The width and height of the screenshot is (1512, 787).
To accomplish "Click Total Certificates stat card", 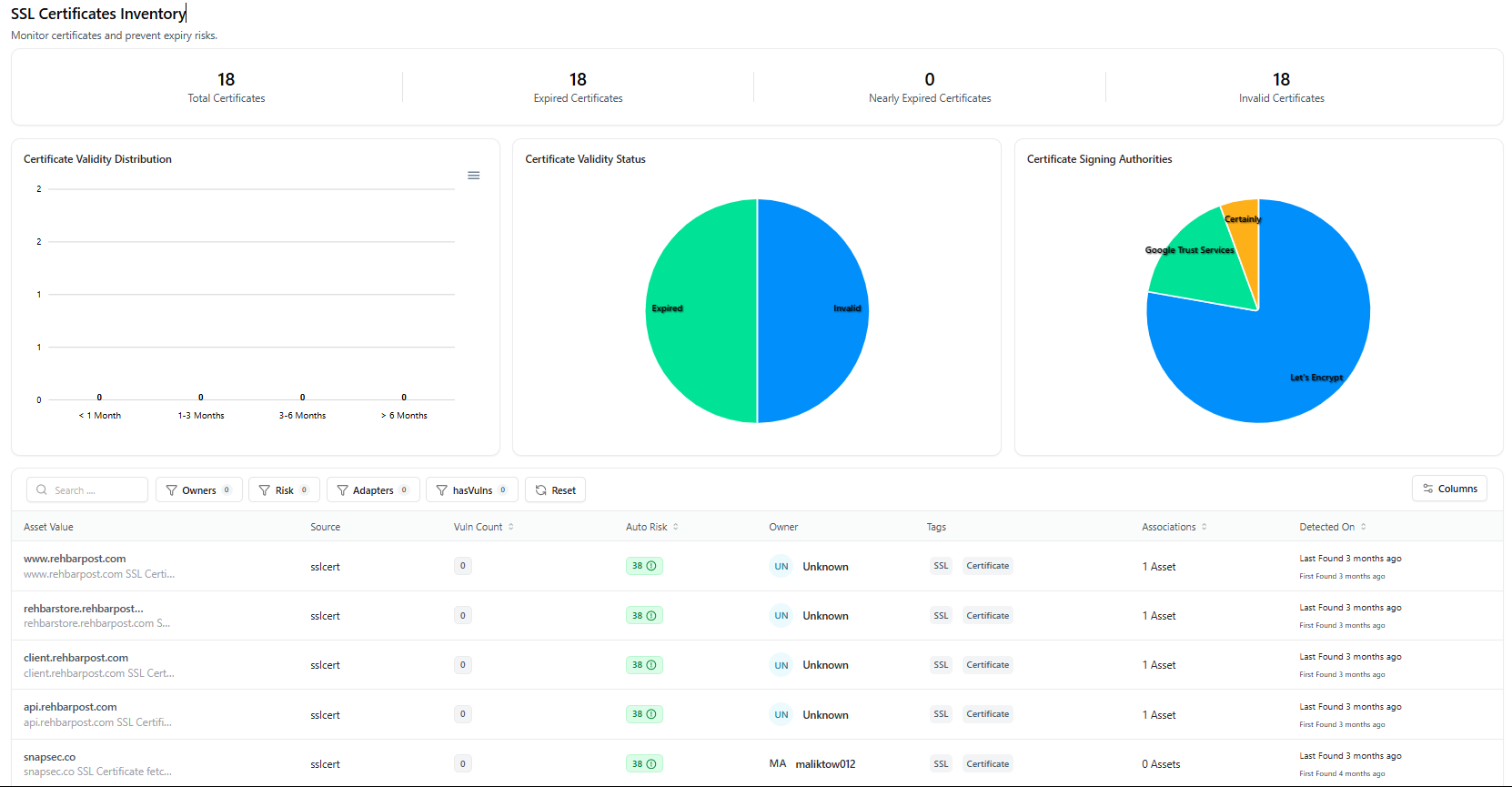I will pos(227,87).
